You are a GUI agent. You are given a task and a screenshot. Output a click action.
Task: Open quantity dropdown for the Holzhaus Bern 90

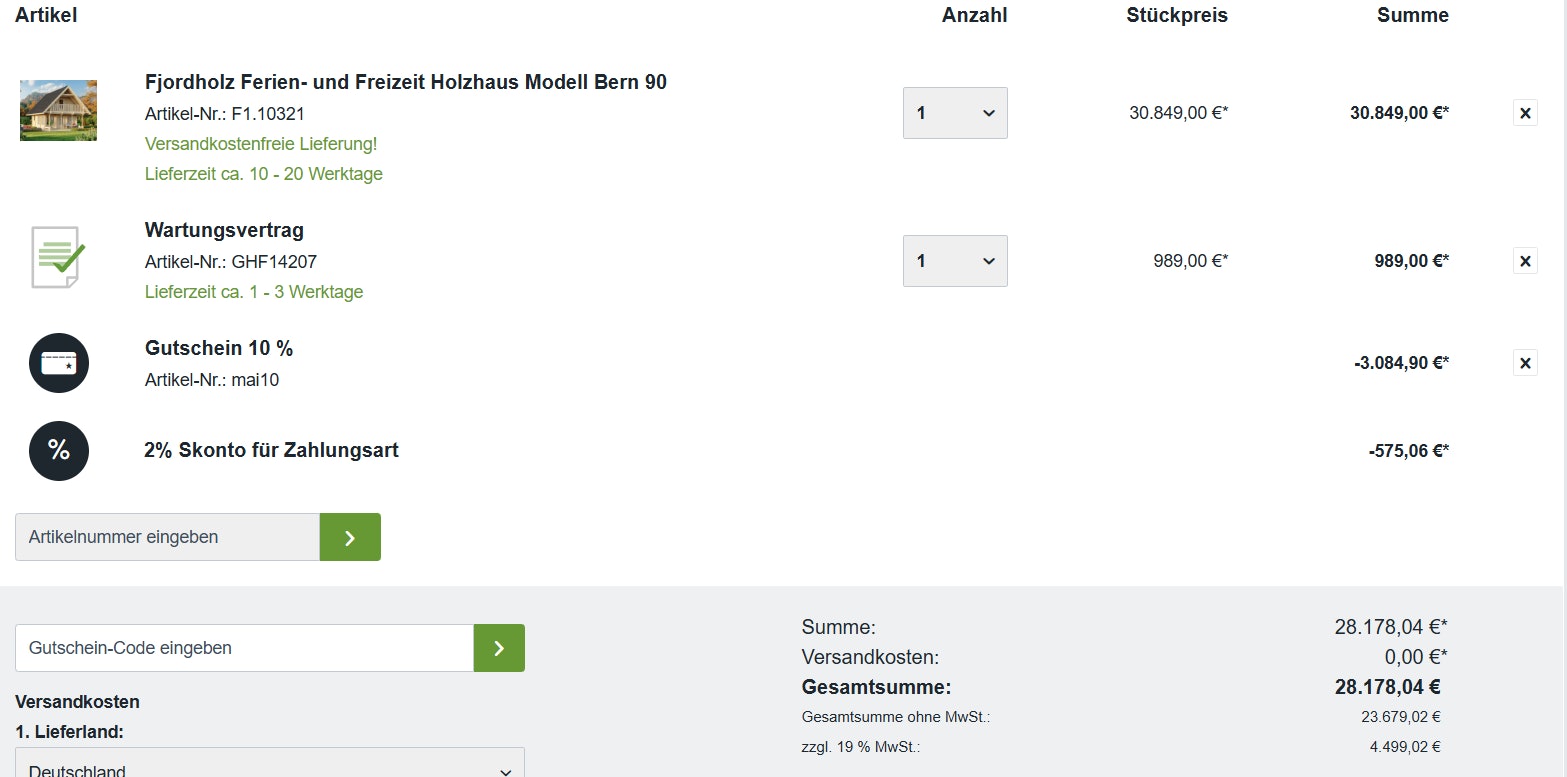(955, 113)
